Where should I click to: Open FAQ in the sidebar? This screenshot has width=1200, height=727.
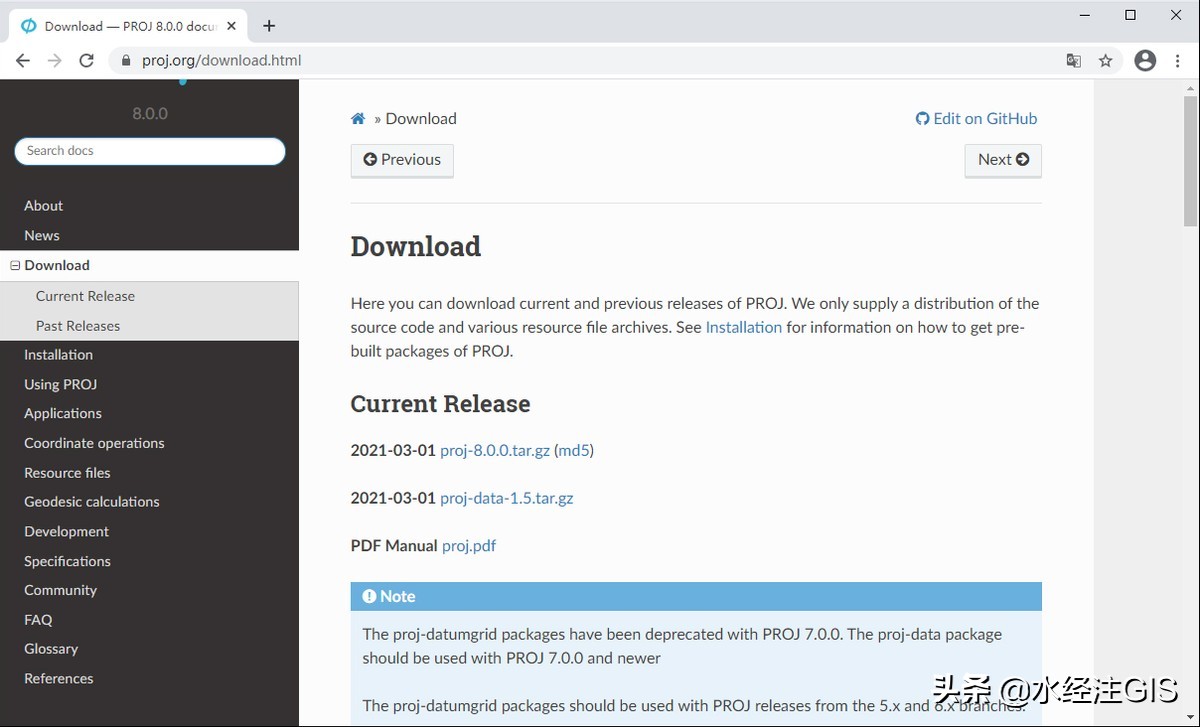pos(38,619)
